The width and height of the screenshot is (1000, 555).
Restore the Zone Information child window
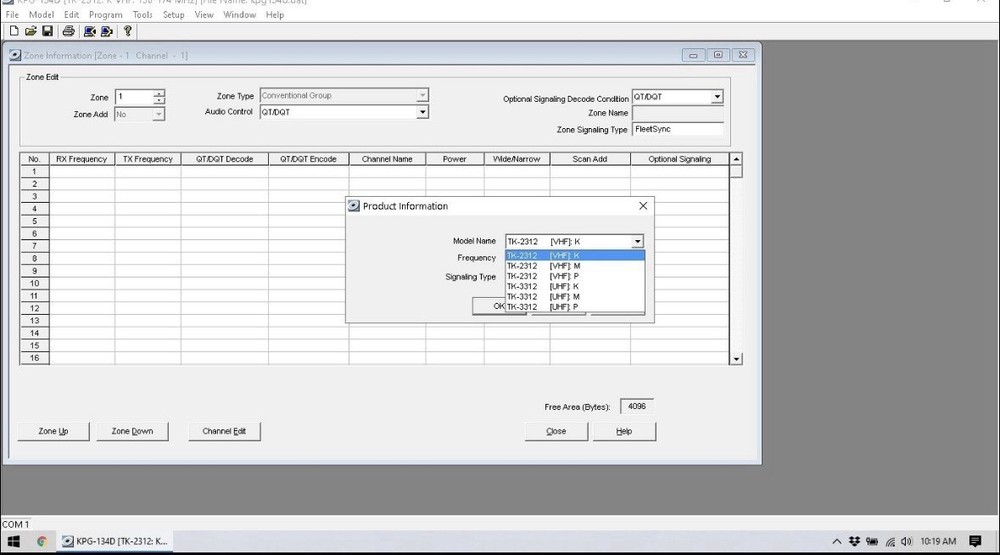(x=718, y=56)
